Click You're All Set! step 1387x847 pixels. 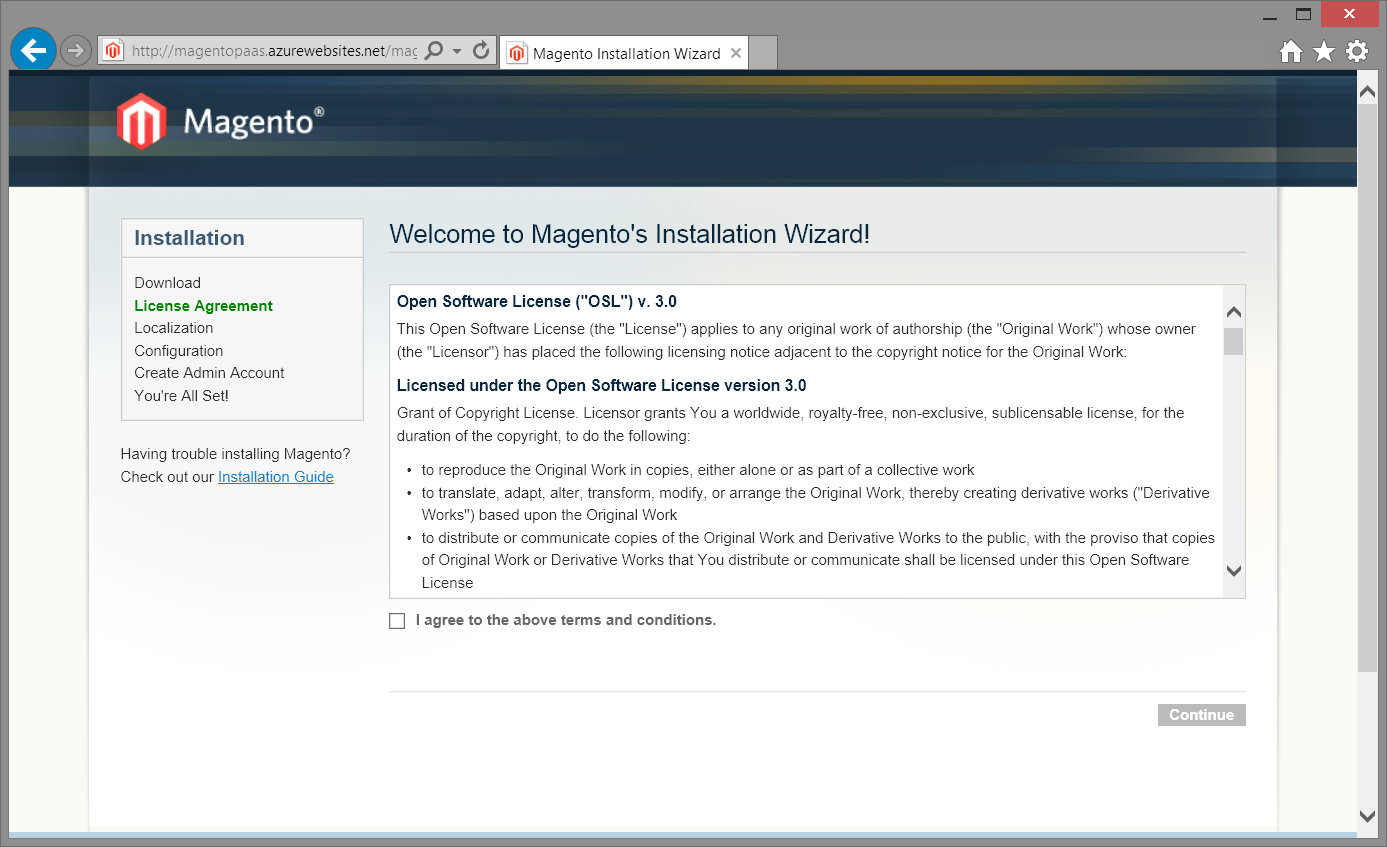tap(182, 396)
